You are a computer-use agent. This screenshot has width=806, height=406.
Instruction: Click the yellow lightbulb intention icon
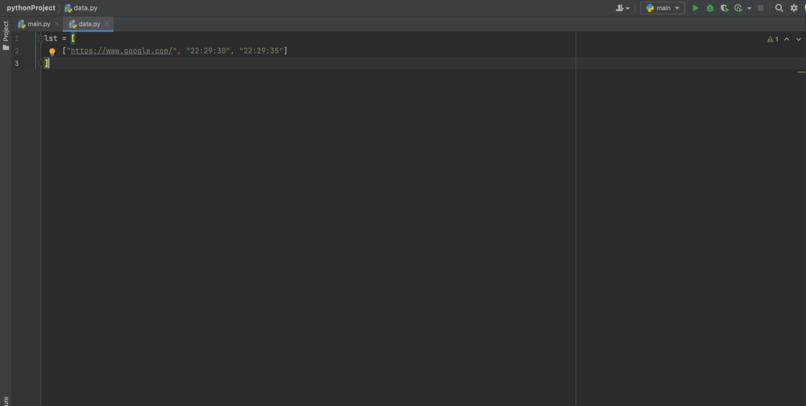[x=52, y=51]
